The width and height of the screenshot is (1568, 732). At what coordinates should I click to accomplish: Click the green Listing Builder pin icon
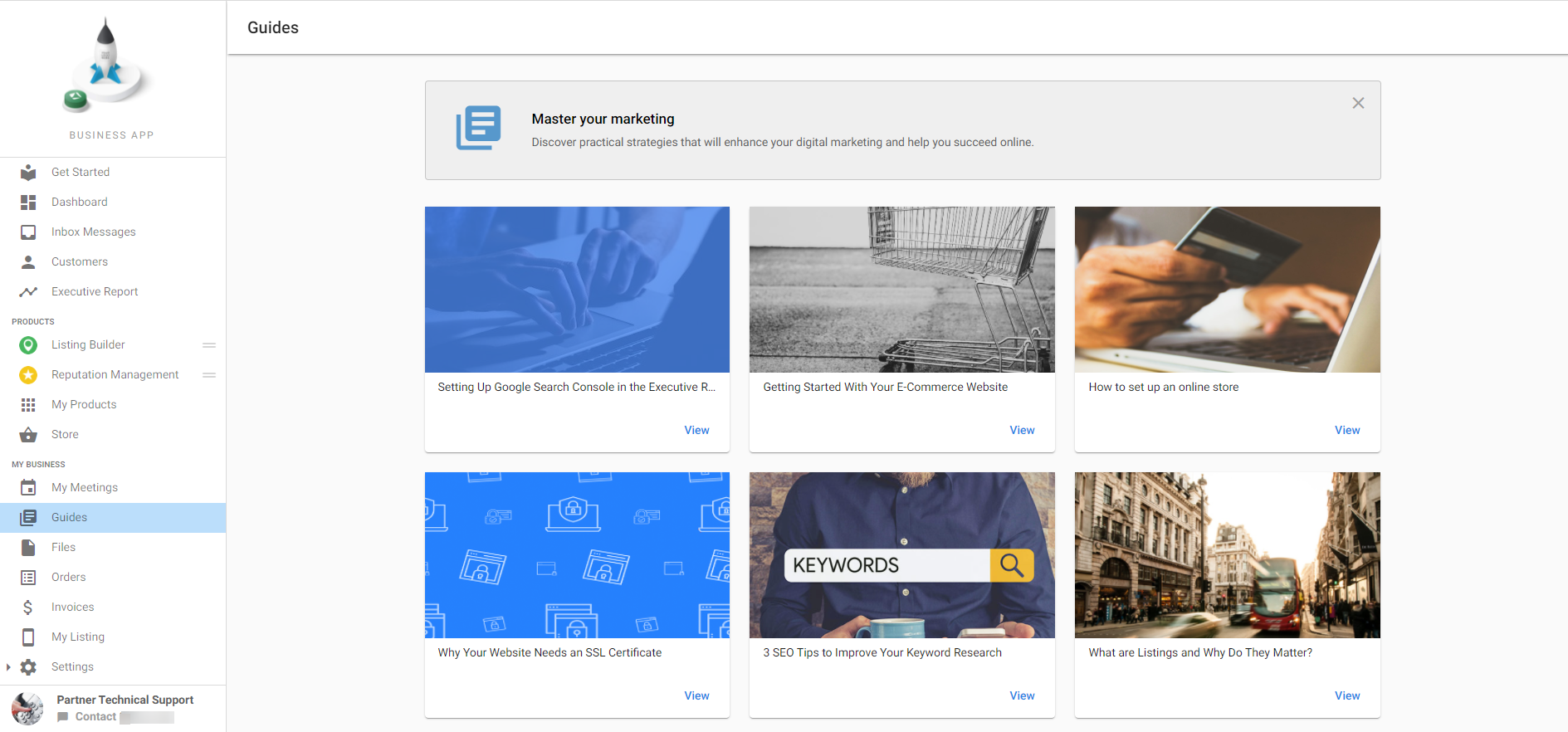(28, 344)
